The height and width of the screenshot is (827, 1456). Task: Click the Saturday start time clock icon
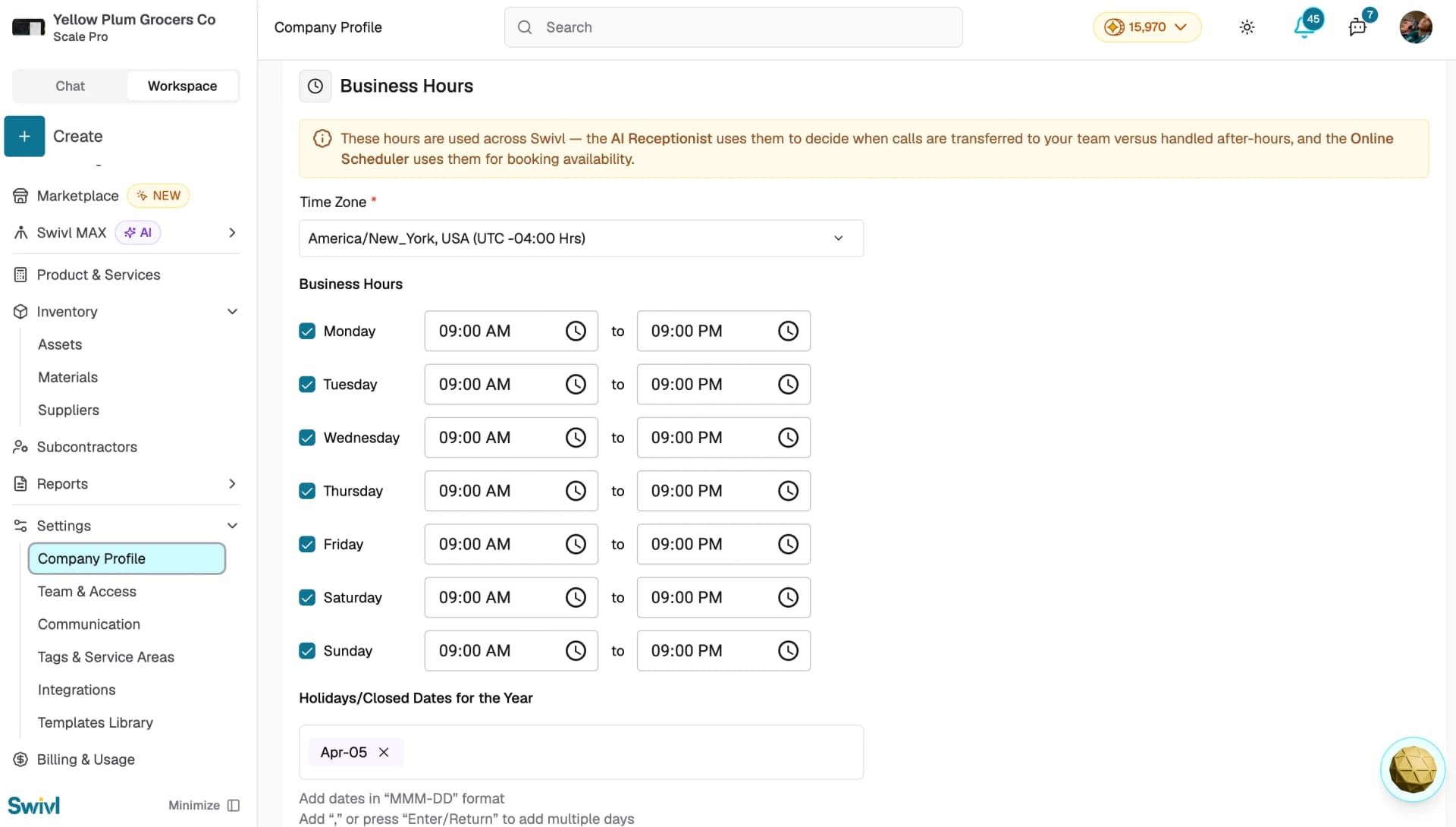(x=576, y=597)
